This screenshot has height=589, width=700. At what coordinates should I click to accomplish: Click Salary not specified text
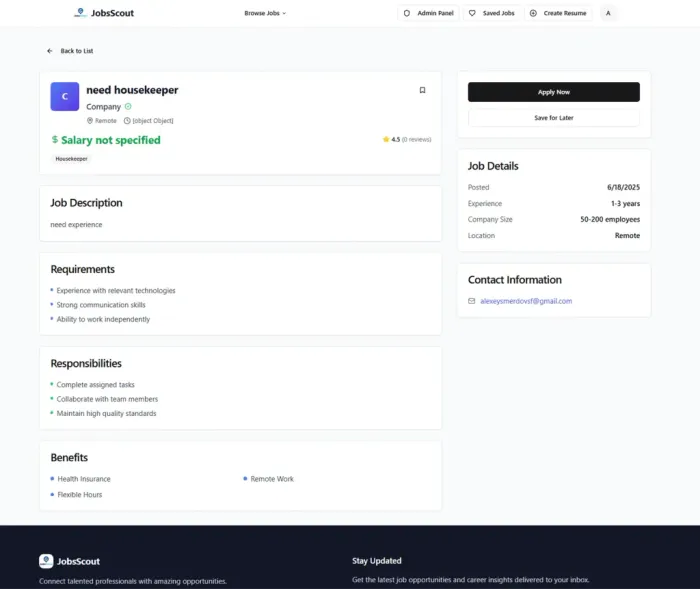[x=111, y=140]
